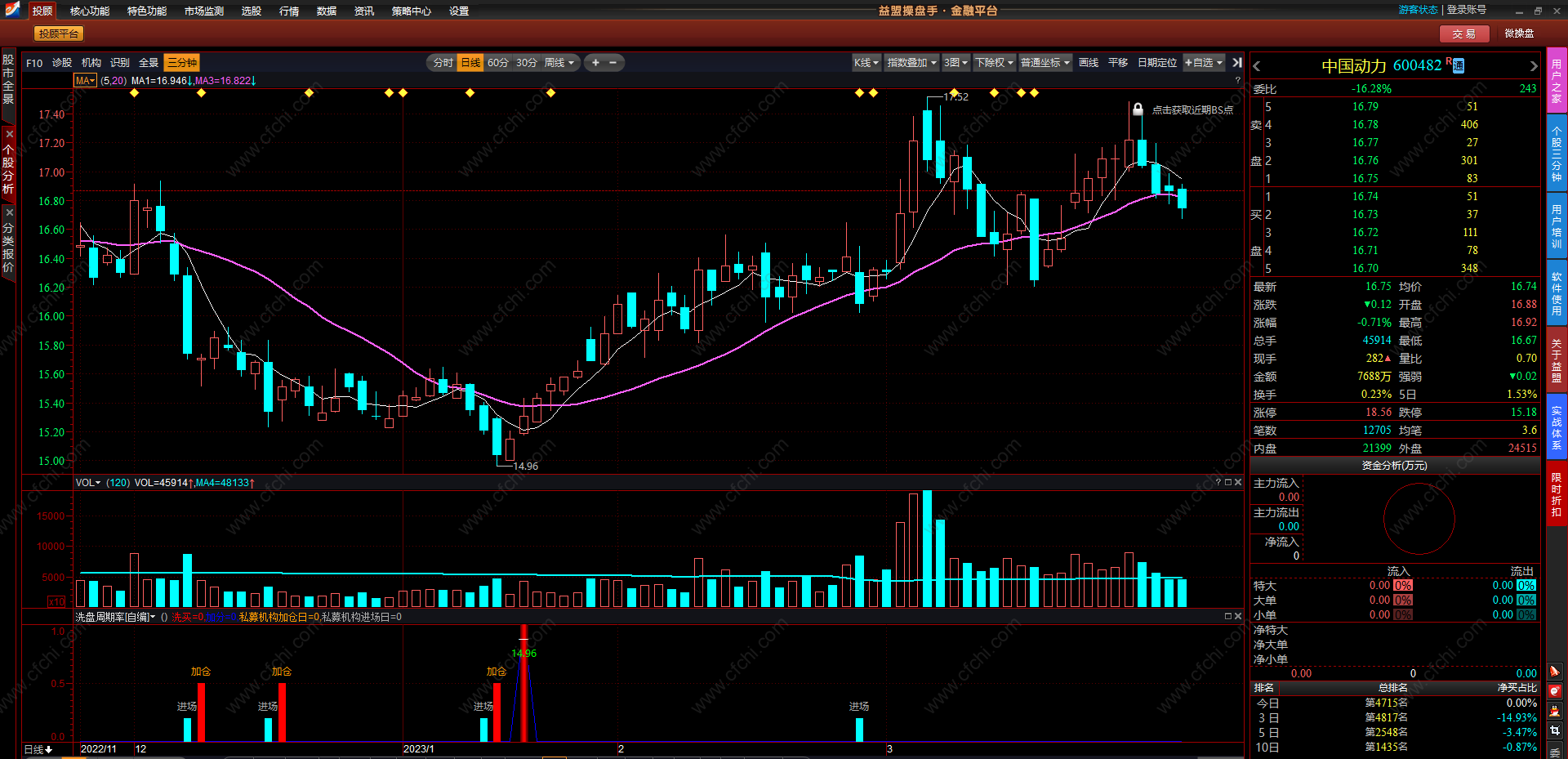This screenshot has width=1568, height=759.
Task: Open the 设置 menu
Action: (459, 11)
